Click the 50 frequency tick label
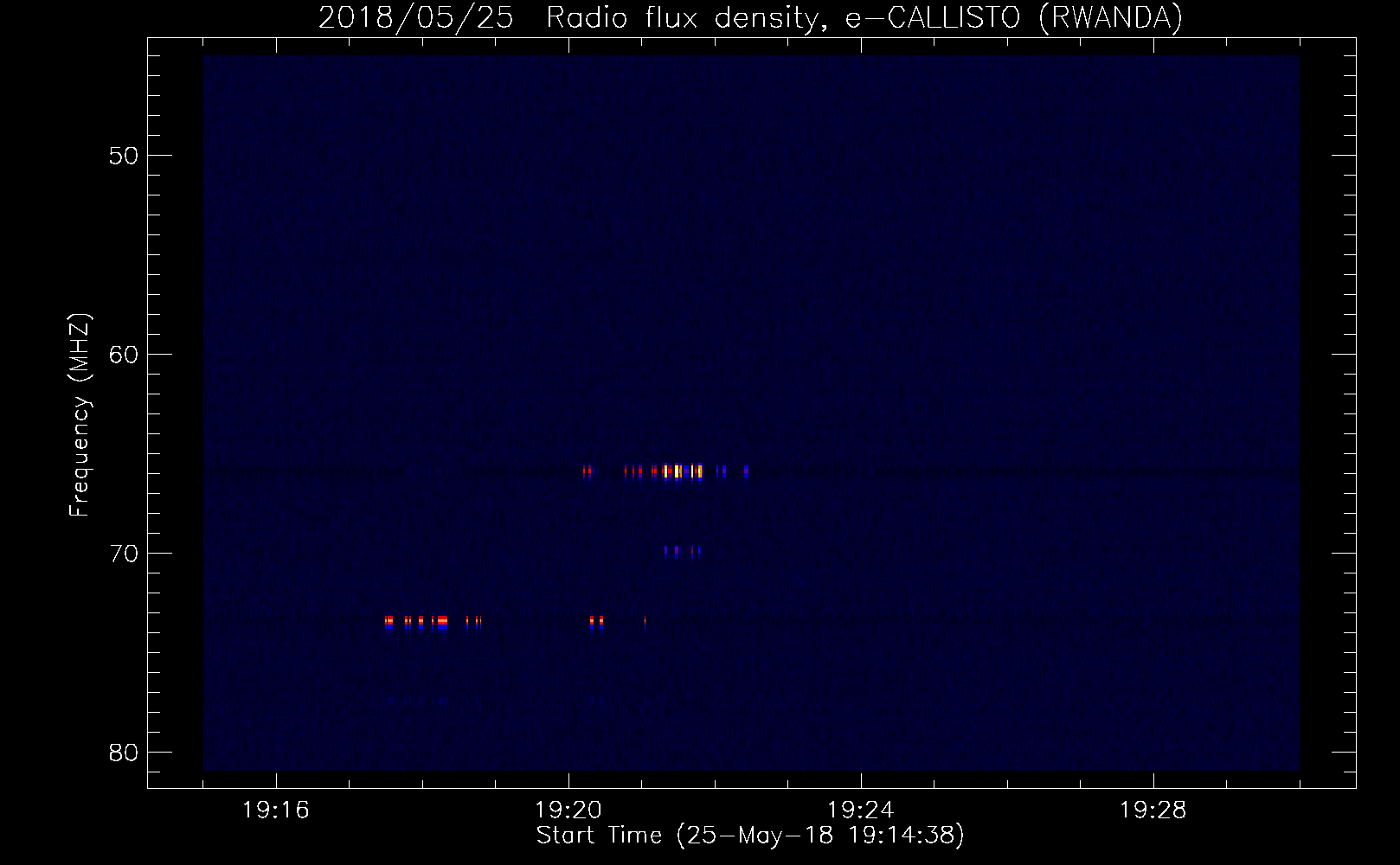1400x865 pixels. (124, 156)
